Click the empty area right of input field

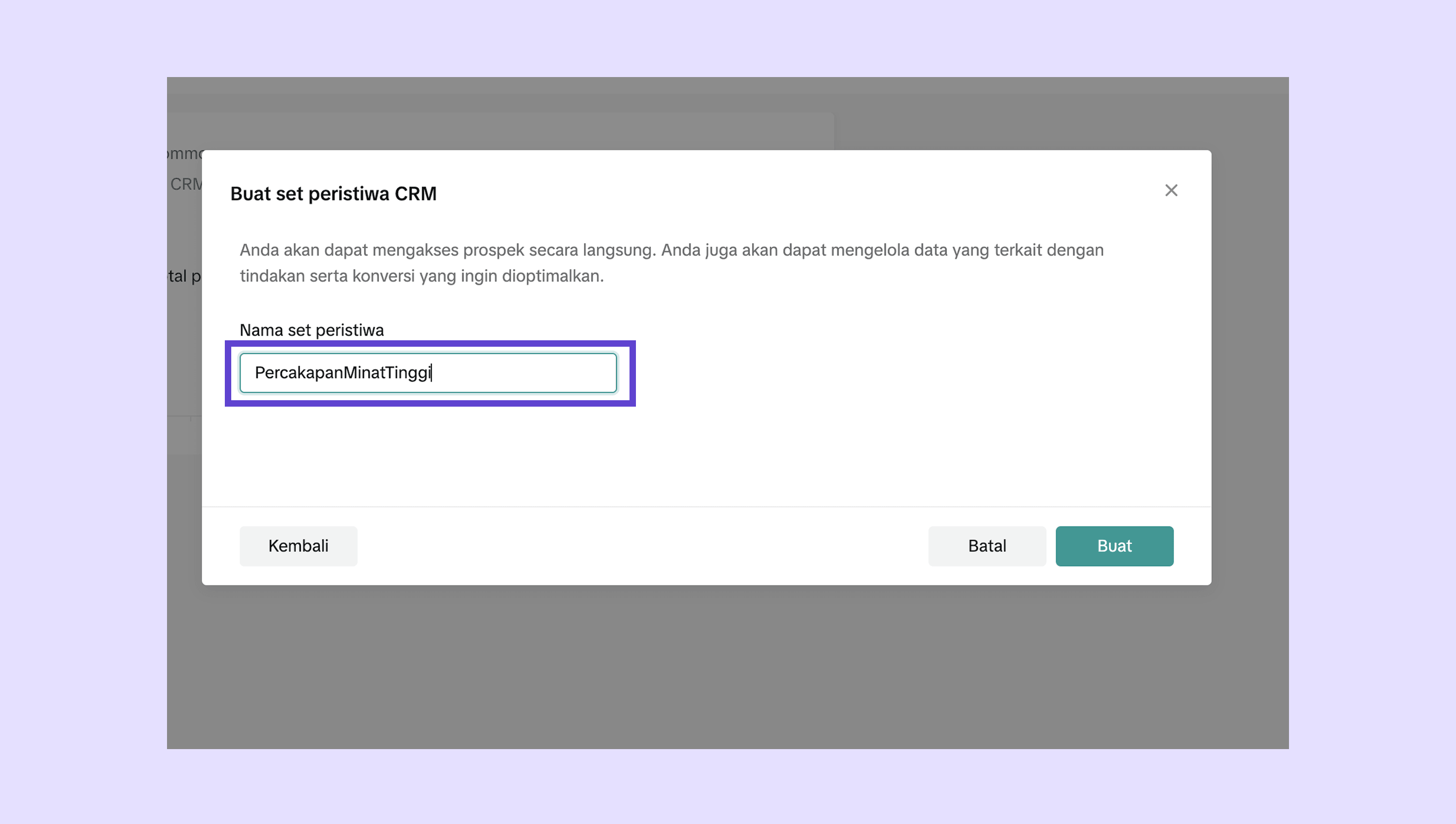click(x=849, y=373)
